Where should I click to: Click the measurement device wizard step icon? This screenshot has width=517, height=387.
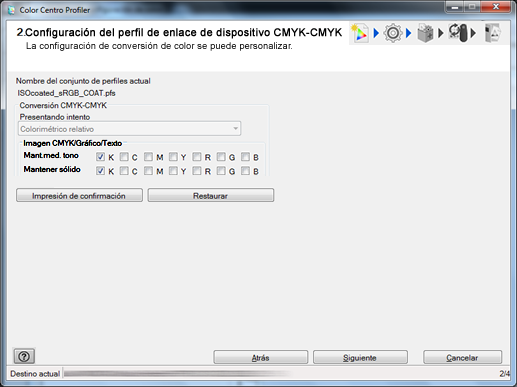click(458, 33)
